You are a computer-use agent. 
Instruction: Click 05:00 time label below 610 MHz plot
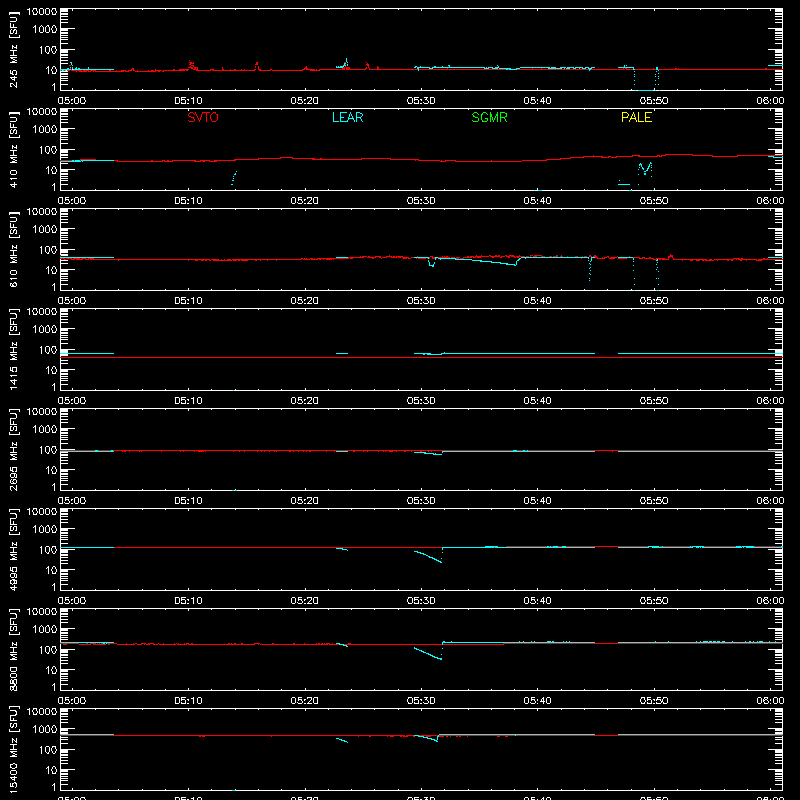72,301
